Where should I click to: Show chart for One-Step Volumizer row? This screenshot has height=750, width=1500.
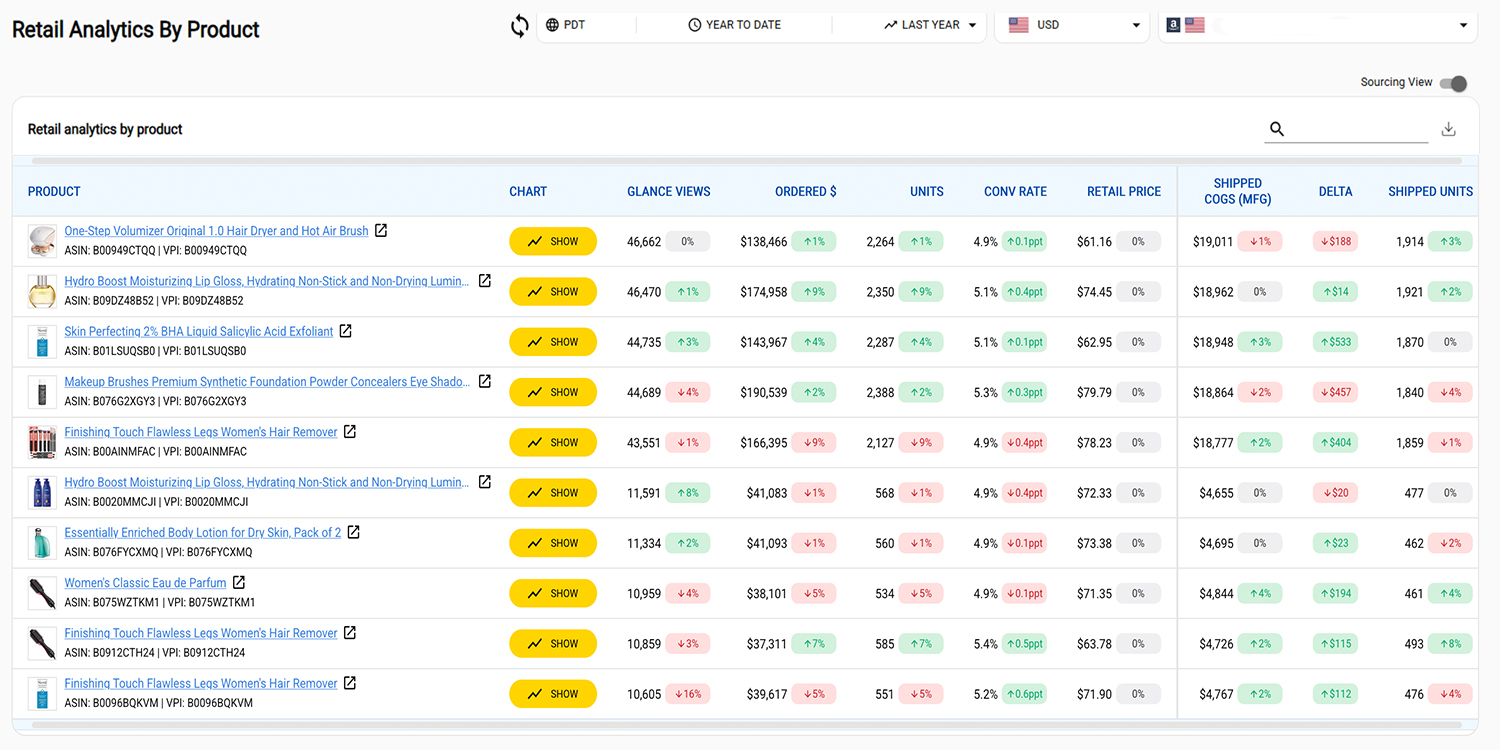[x=552, y=242]
